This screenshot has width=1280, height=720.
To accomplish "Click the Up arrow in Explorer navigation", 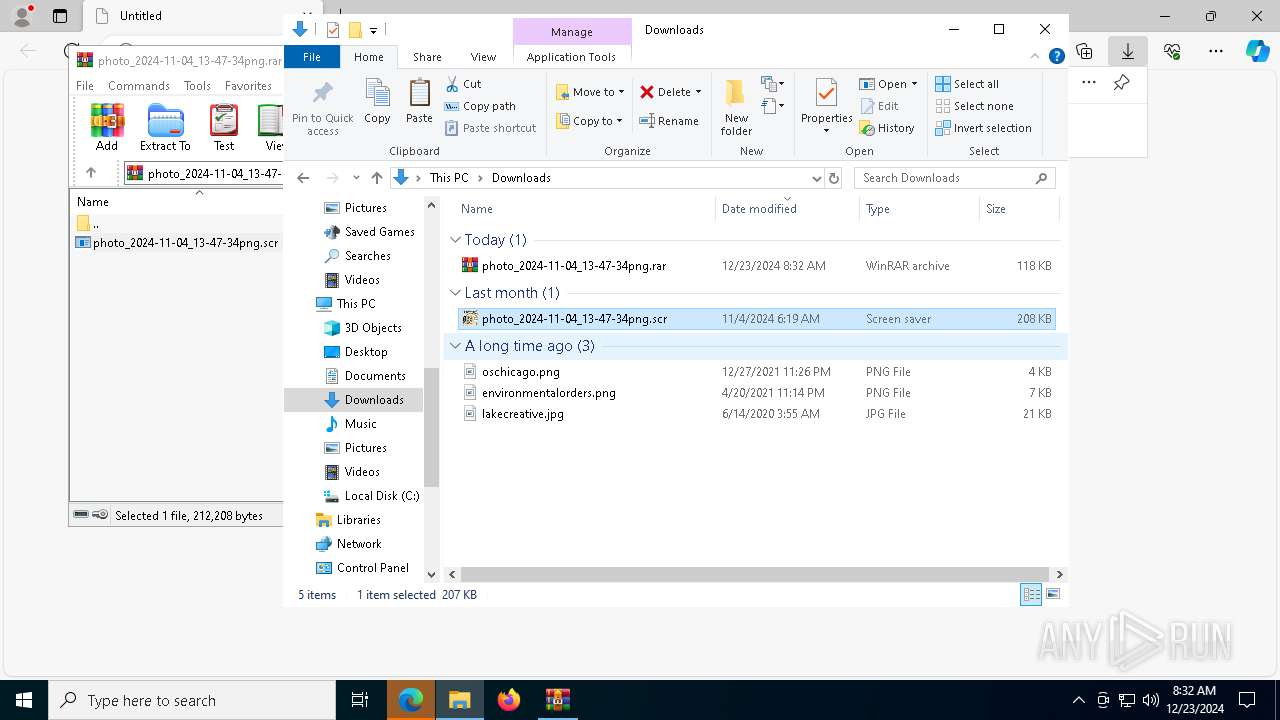I will point(377,178).
